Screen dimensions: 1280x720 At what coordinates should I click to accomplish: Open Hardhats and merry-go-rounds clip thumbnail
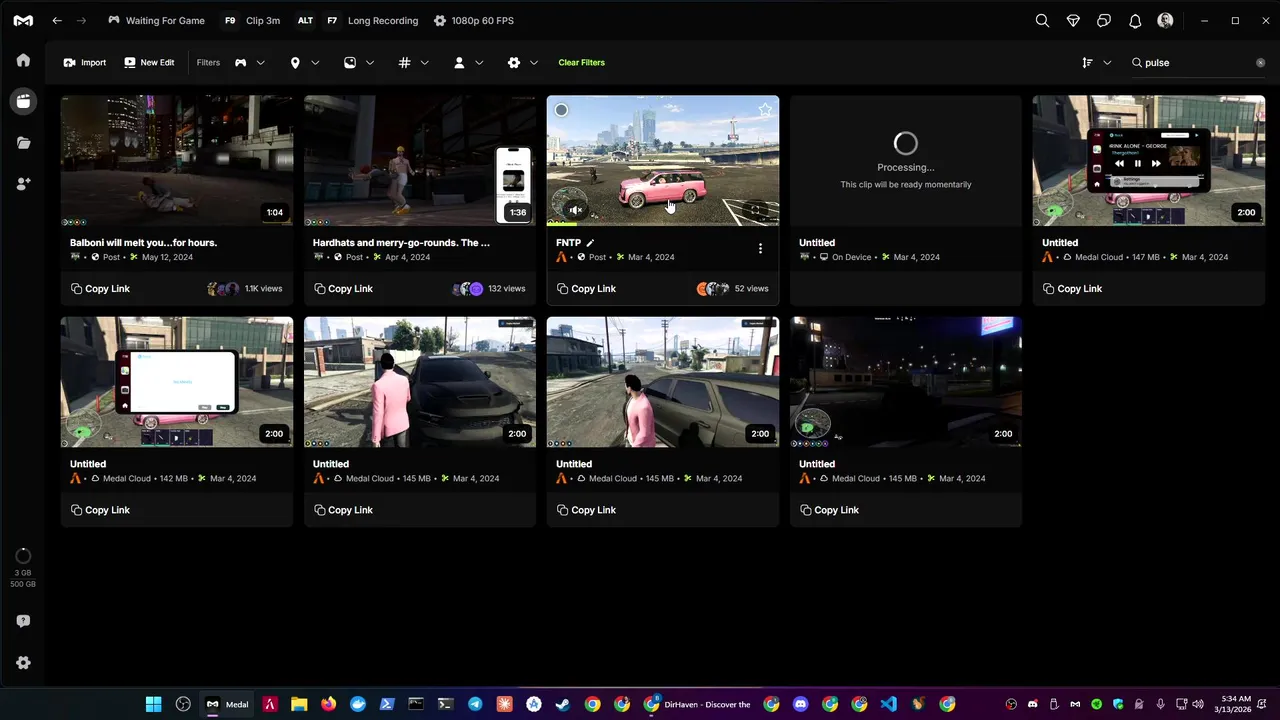pos(420,161)
